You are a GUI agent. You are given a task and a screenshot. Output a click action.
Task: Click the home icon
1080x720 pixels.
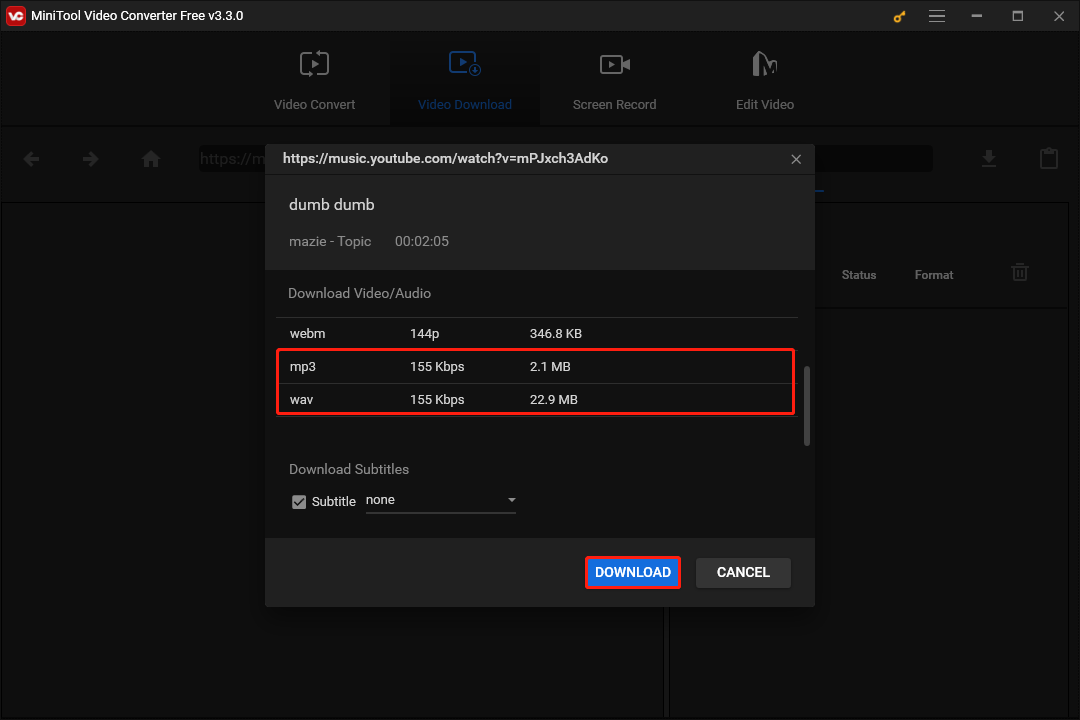pyautogui.click(x=151, y=159)
